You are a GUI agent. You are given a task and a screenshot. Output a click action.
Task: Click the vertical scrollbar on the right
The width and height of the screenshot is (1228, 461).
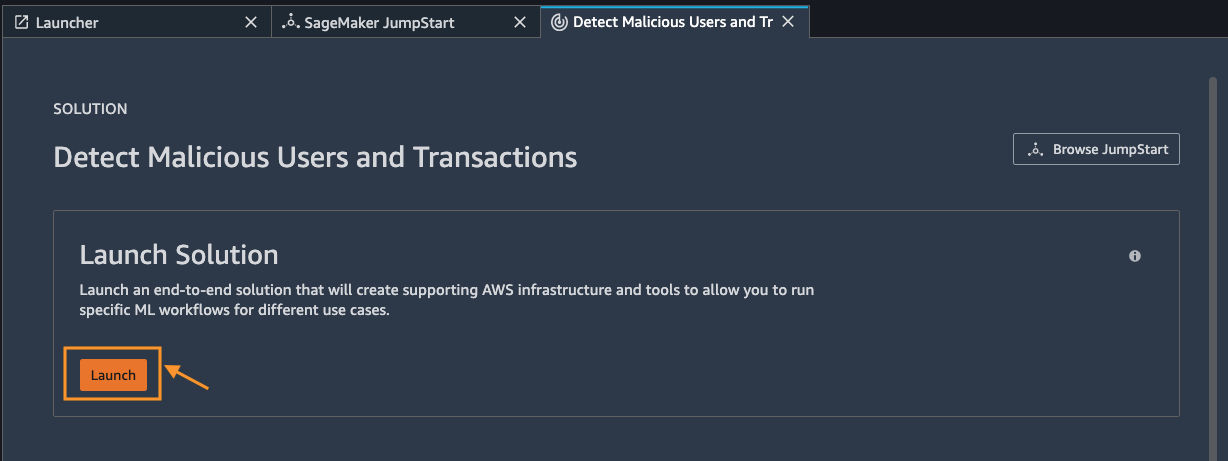[x=1213, y=250]
